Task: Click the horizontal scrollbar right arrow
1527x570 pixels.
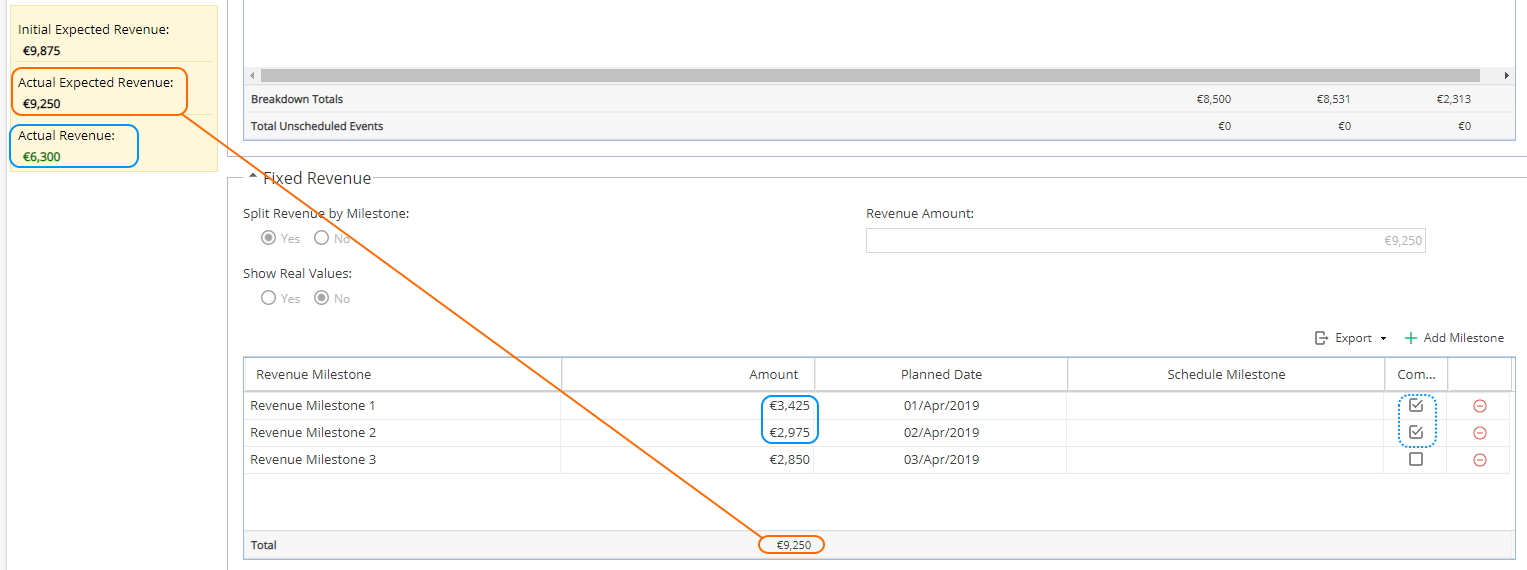Action: click(1507, 75)
